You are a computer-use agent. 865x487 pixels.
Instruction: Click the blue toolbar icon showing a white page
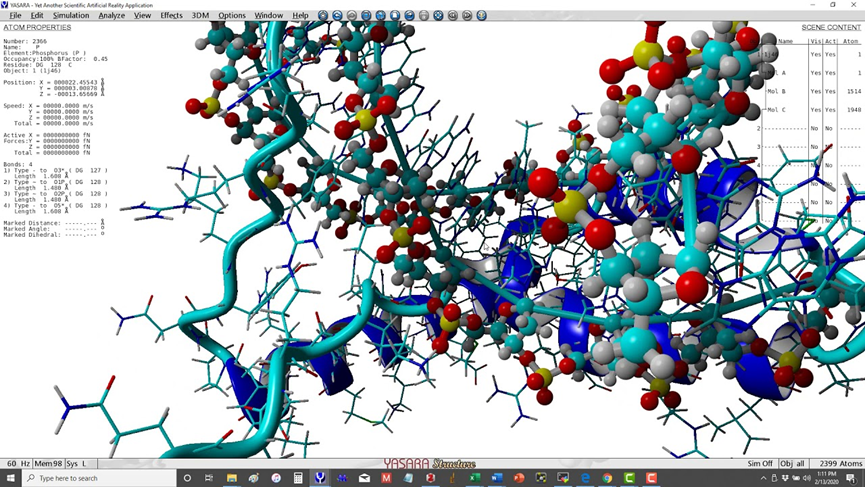pos(395,15)
